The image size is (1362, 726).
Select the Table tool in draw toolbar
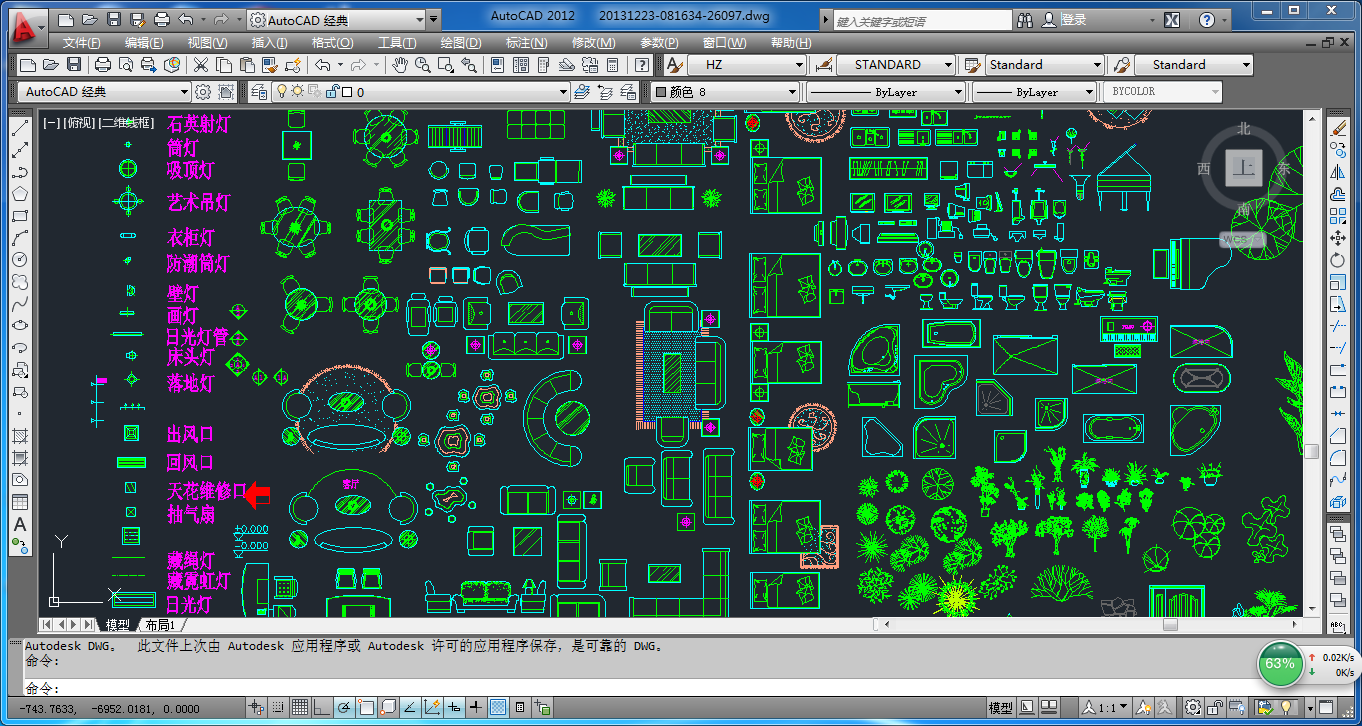point(20,502)
